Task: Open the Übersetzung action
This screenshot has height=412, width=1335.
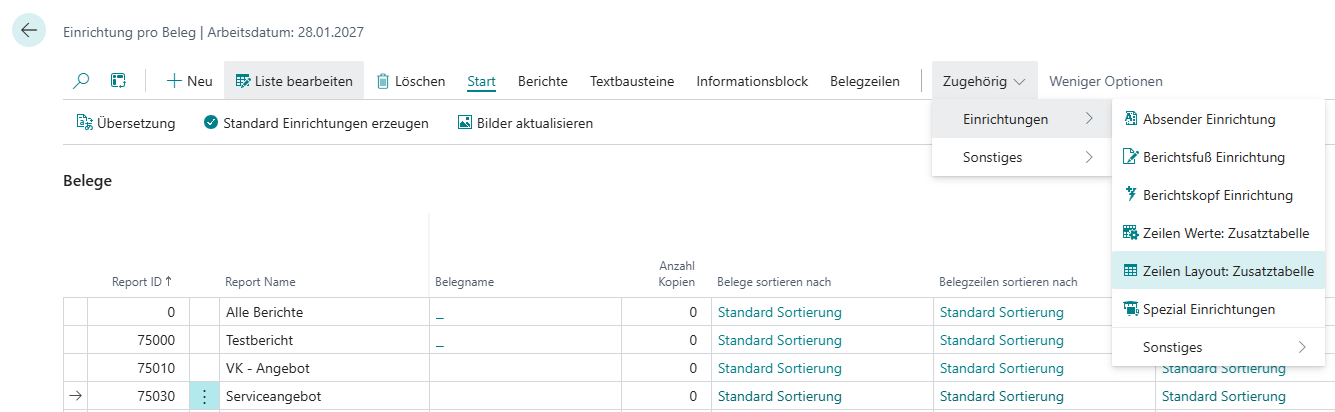Action: pyautogui.click(x=126, y=123)
